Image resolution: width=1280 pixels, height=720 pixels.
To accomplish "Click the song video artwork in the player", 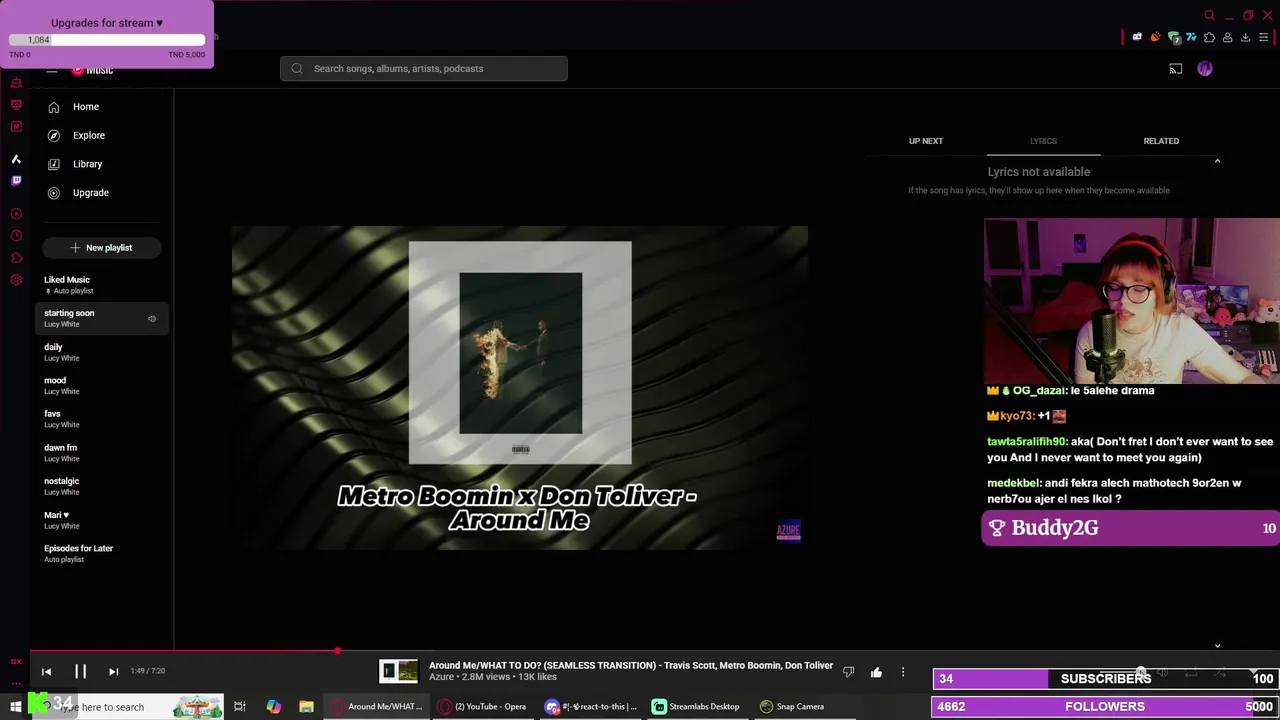I will pyautogui.click(x=520, y=388).
